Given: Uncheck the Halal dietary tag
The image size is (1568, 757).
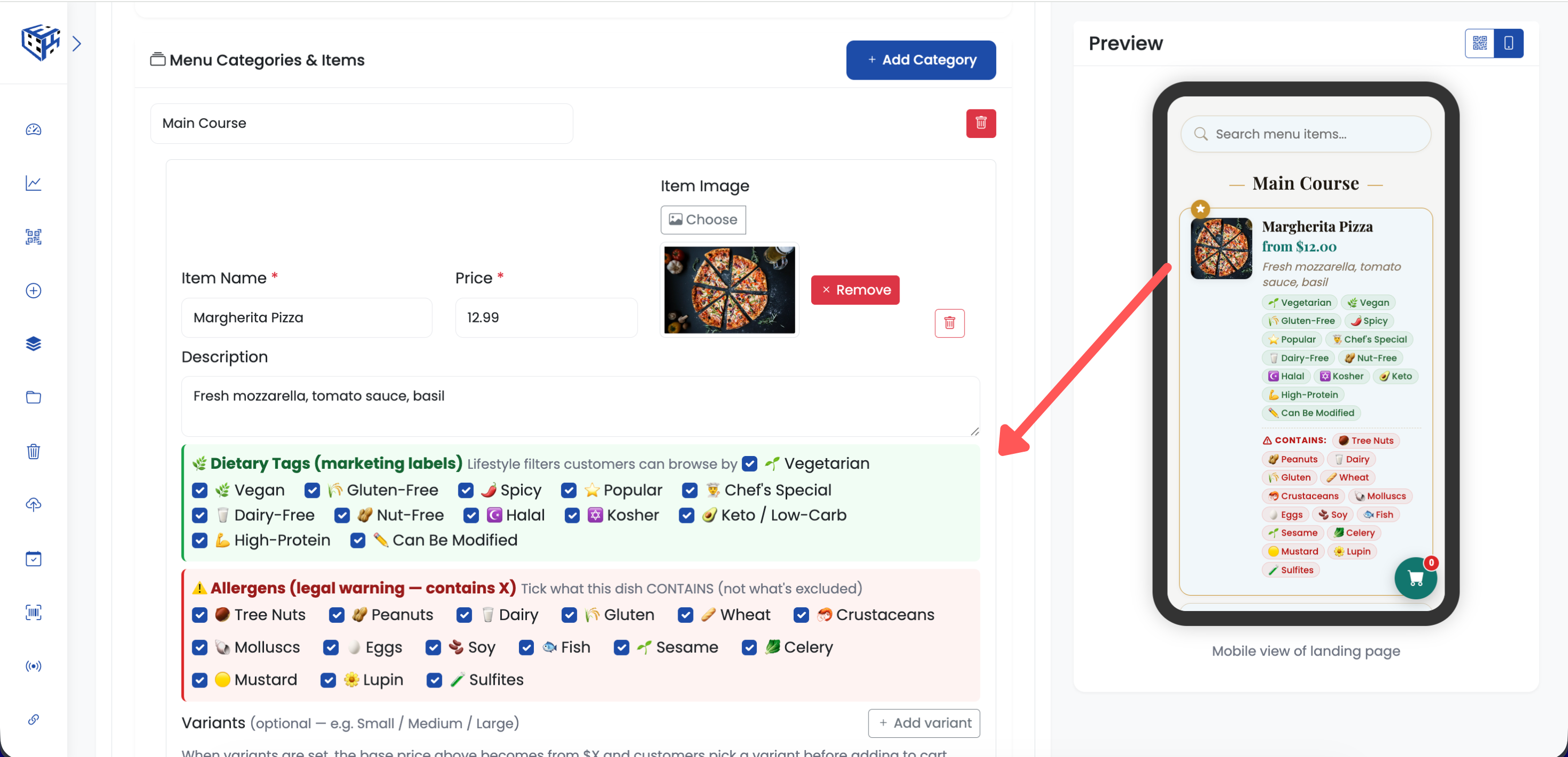Looking at the screenshot, I should pos(471,515).
